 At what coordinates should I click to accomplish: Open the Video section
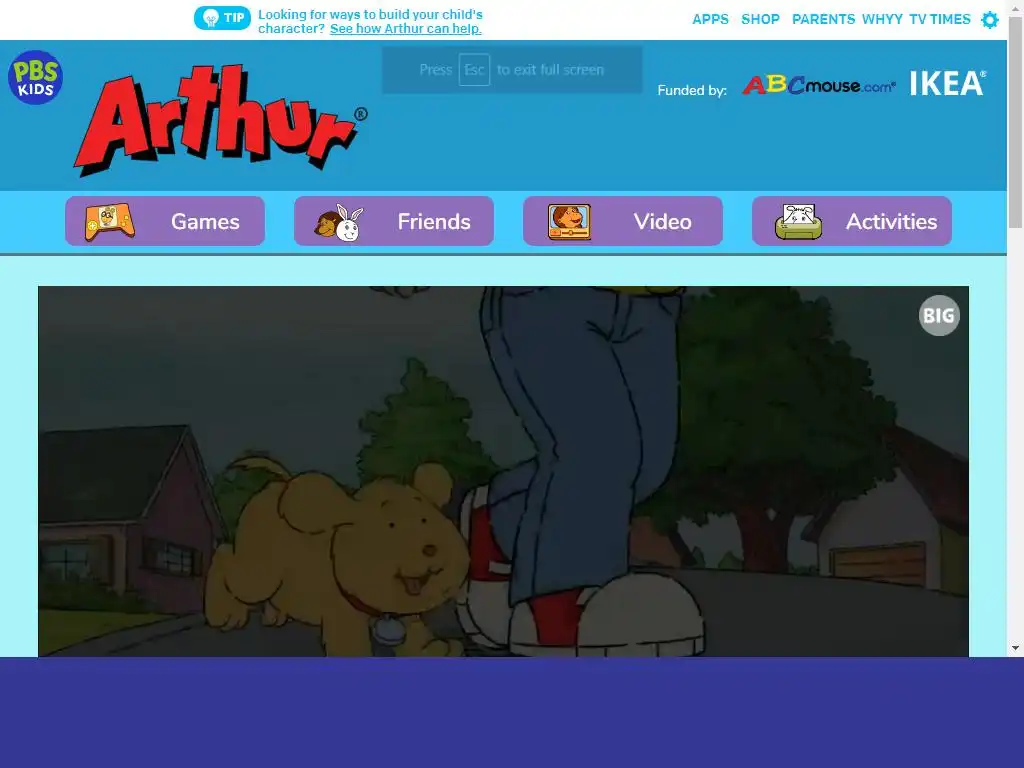point(623,221)
